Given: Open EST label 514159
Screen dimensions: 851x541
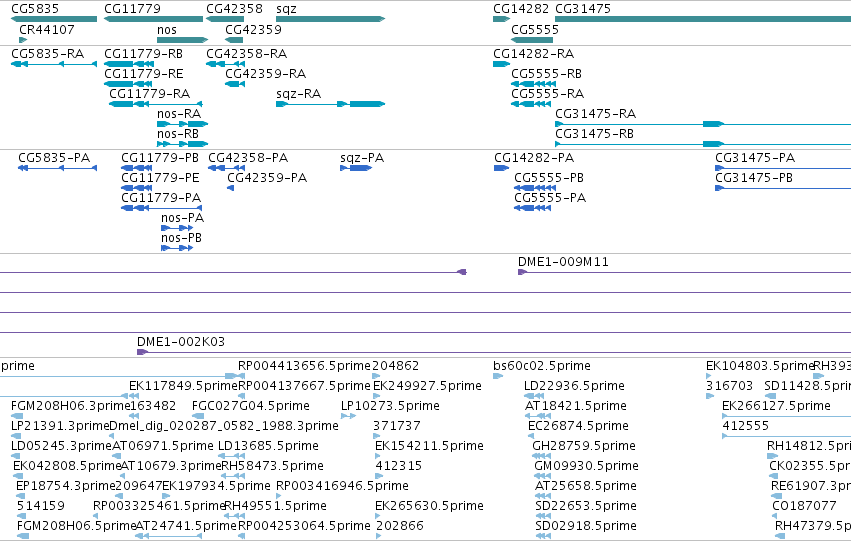Looking at the screenshot, I should pyautogui.click(x=41, y=506).
